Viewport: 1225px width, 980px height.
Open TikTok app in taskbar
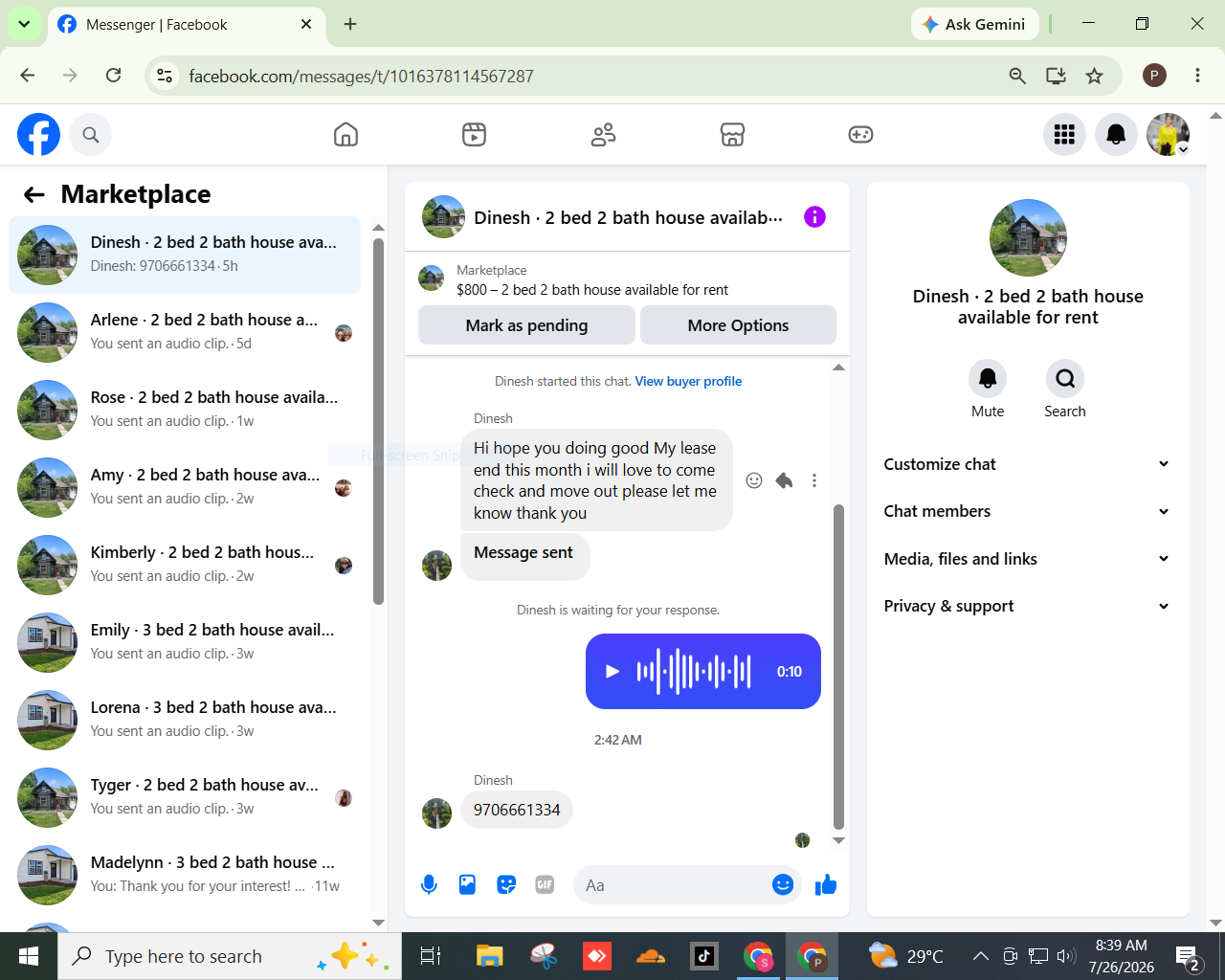(x=704, y=956)
